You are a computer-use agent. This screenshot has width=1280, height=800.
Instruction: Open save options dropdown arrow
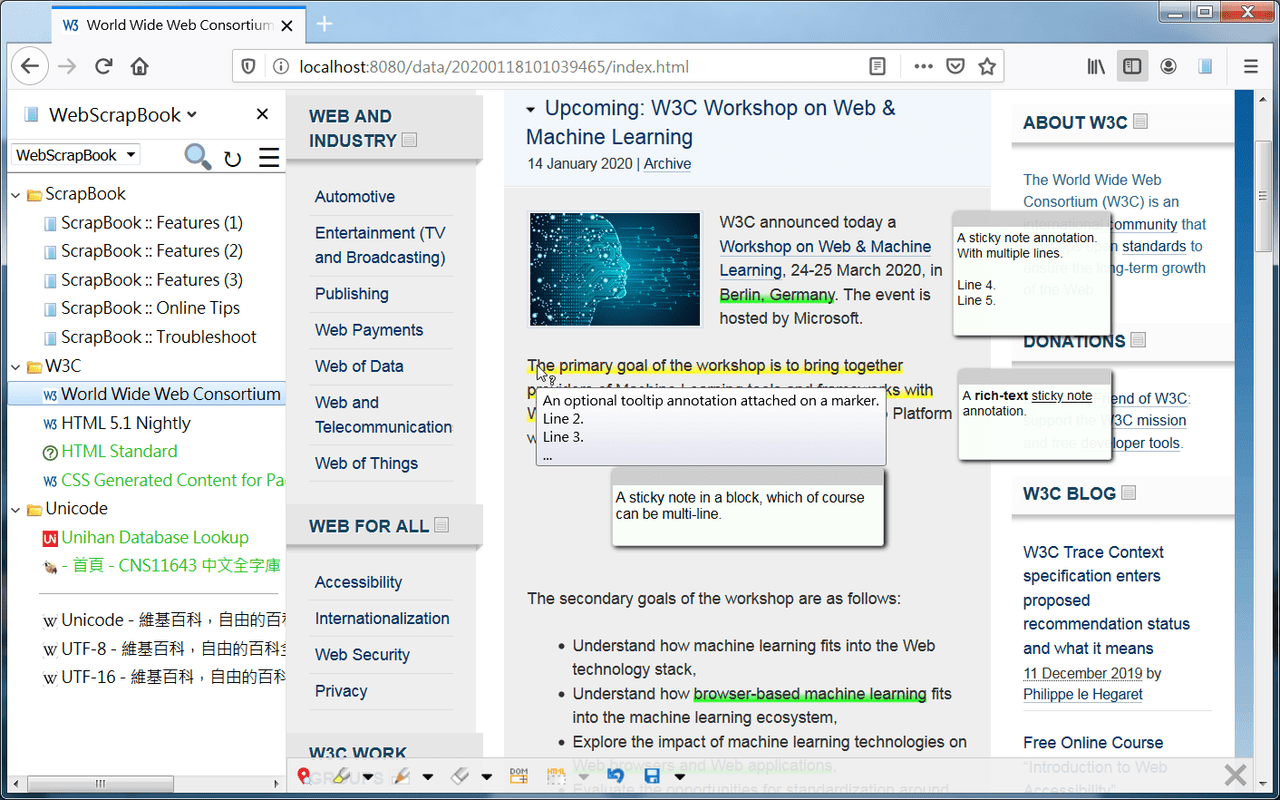pos(680,776)
